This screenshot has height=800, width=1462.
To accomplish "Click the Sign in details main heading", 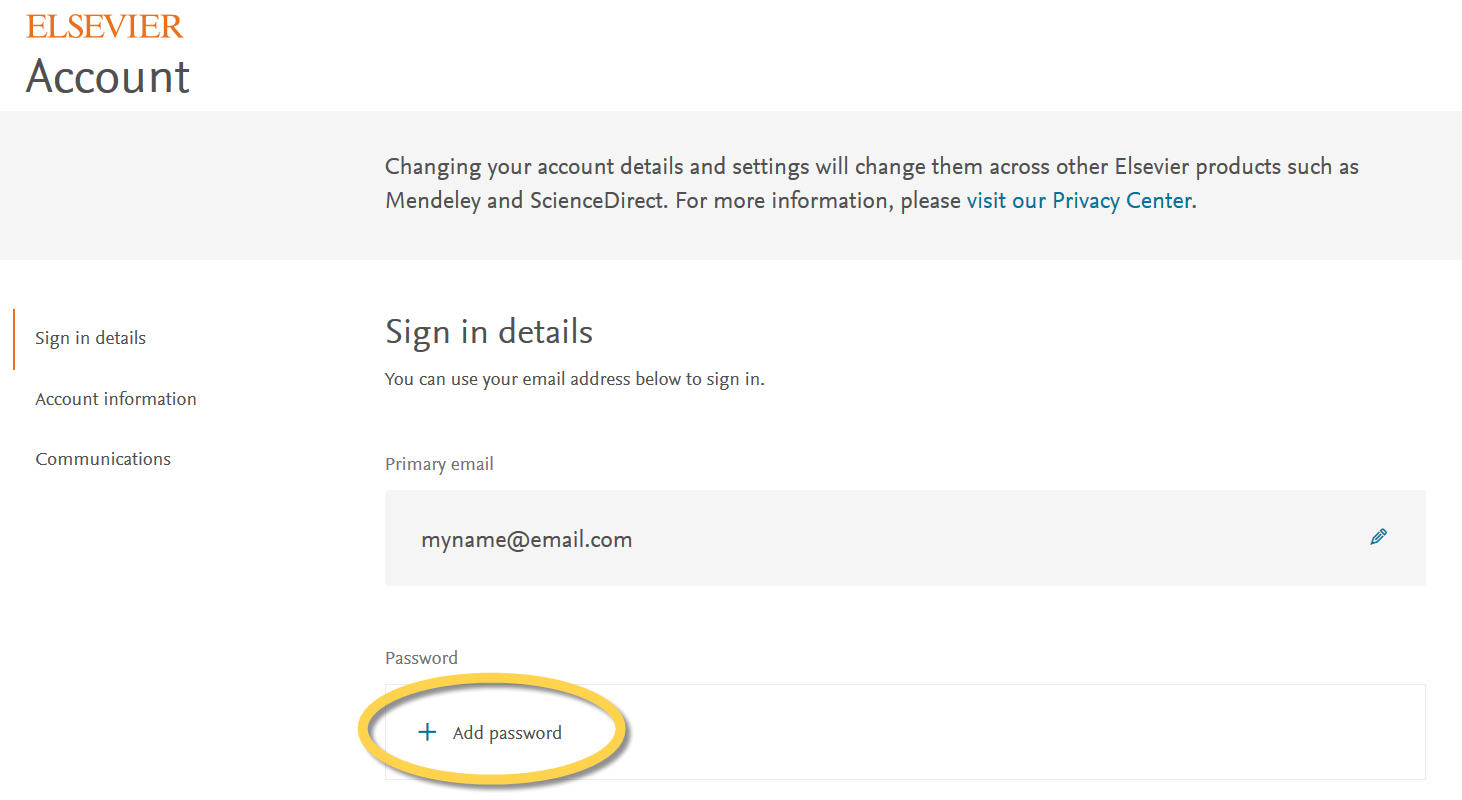I will click(x=488, y=332).
